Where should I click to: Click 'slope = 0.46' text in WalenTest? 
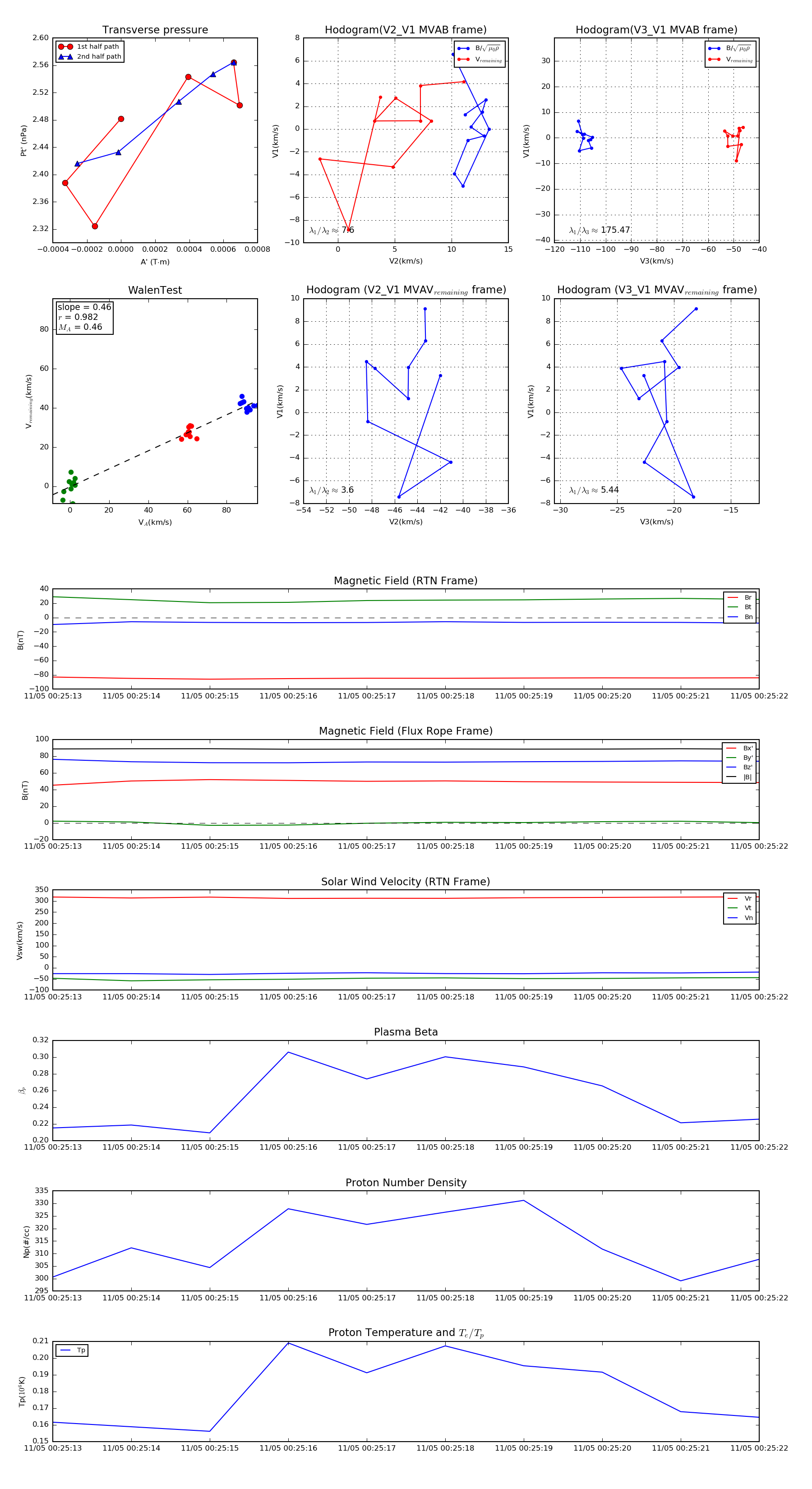point(84,307)
